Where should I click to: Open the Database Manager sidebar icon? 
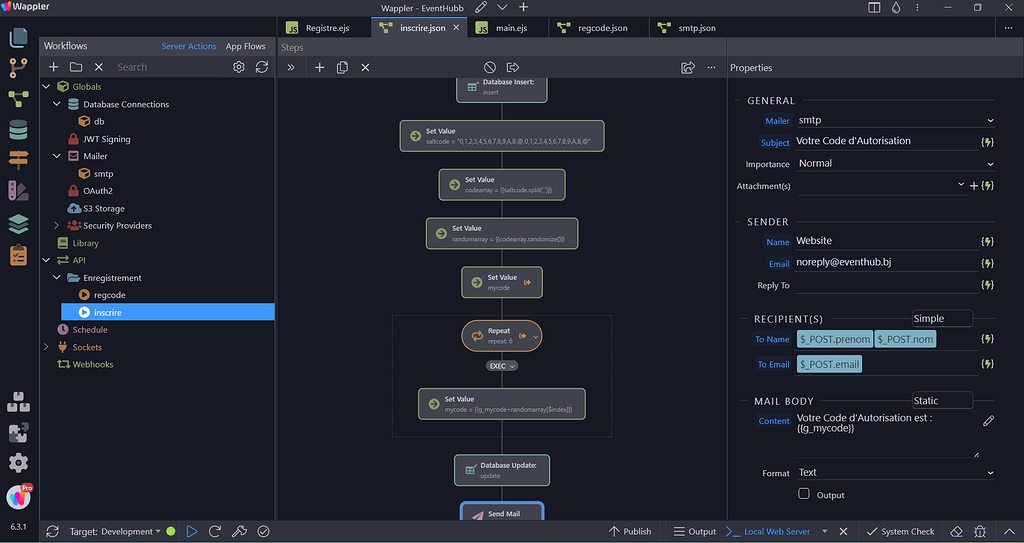(18, 130)
